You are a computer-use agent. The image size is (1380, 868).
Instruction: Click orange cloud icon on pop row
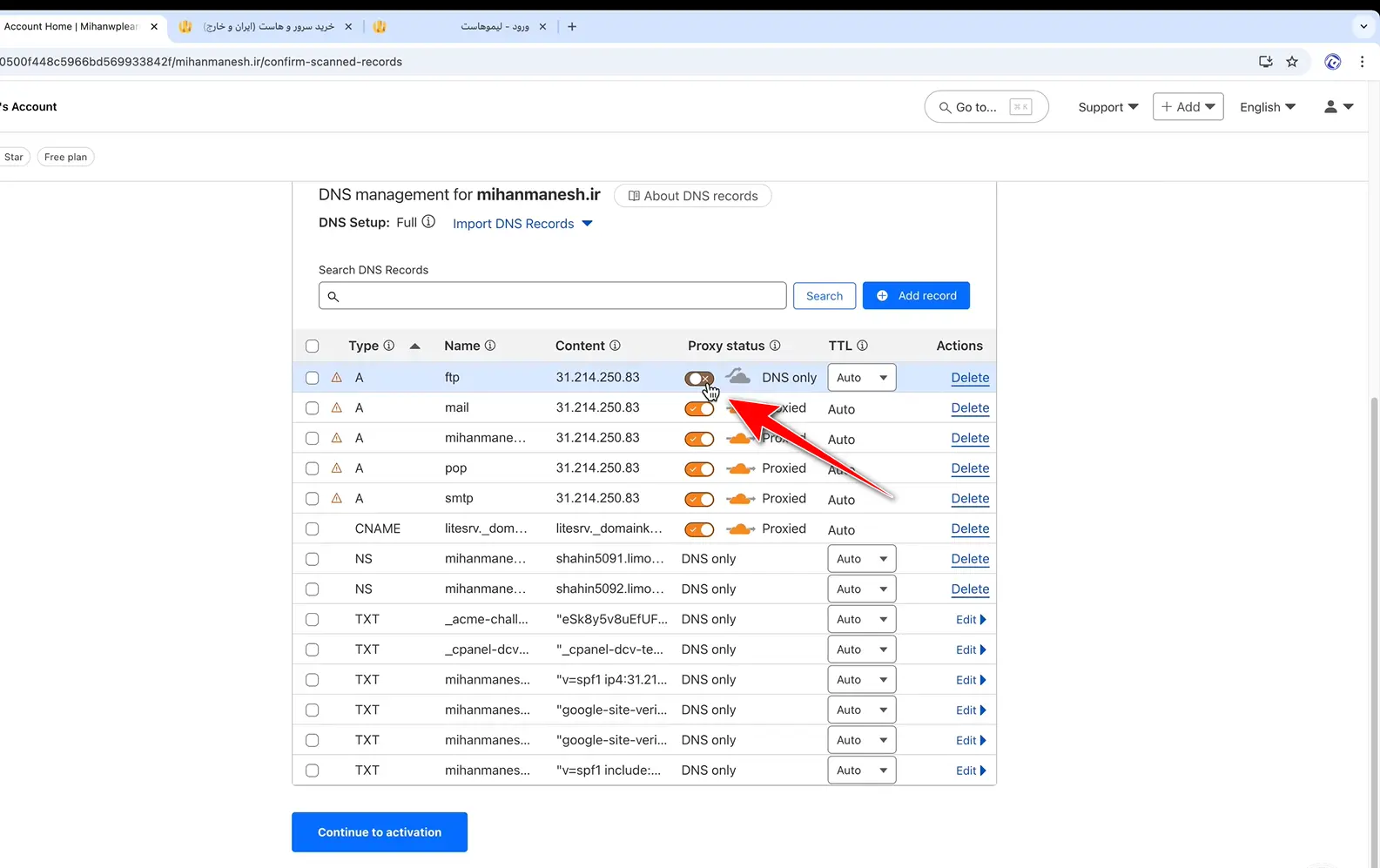[x=740, y=469]
